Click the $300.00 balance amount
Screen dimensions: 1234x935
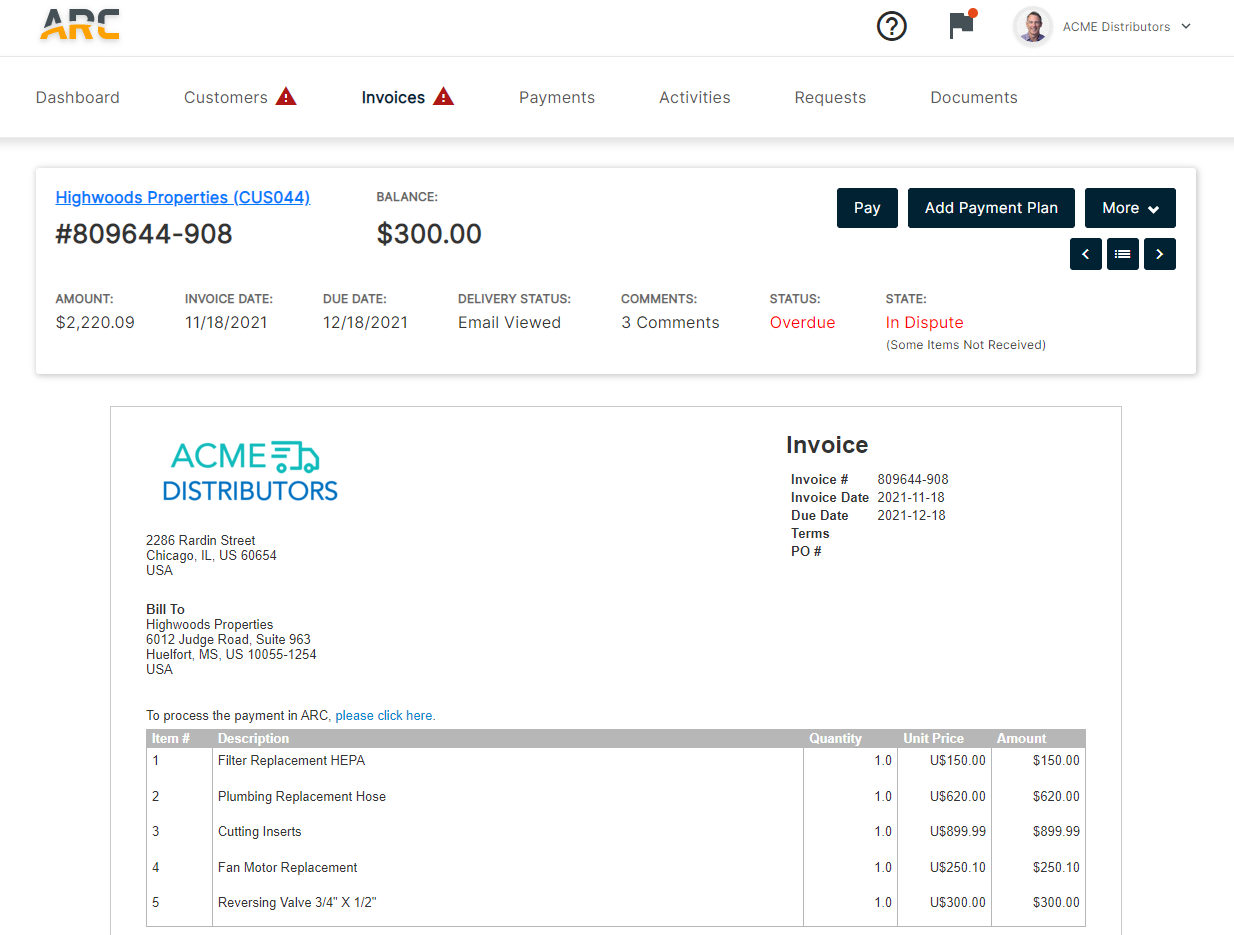[429, 234]
